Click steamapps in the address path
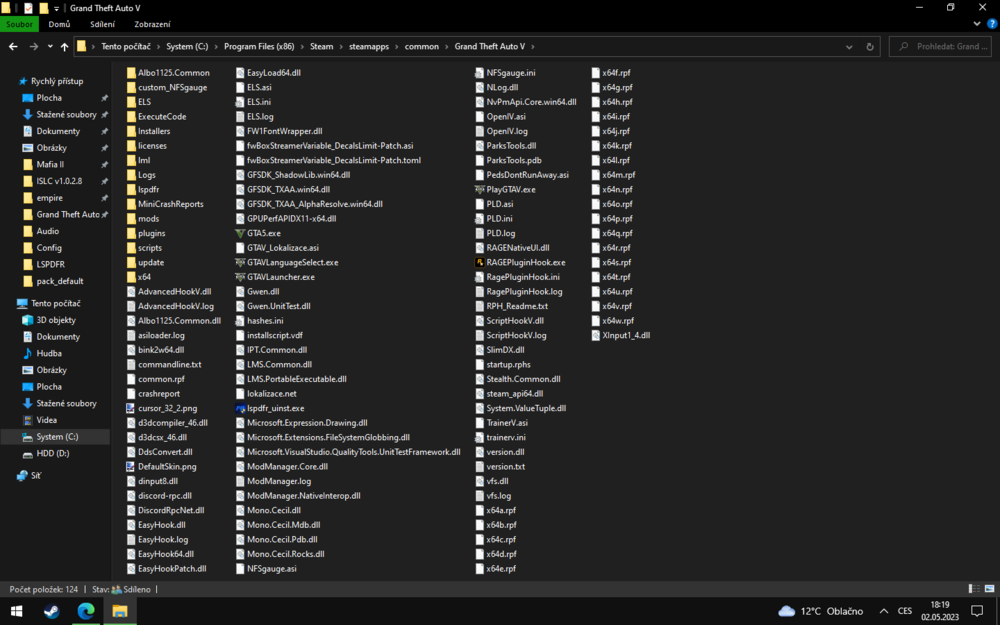 pyautogui.click(x=369, y=47)
